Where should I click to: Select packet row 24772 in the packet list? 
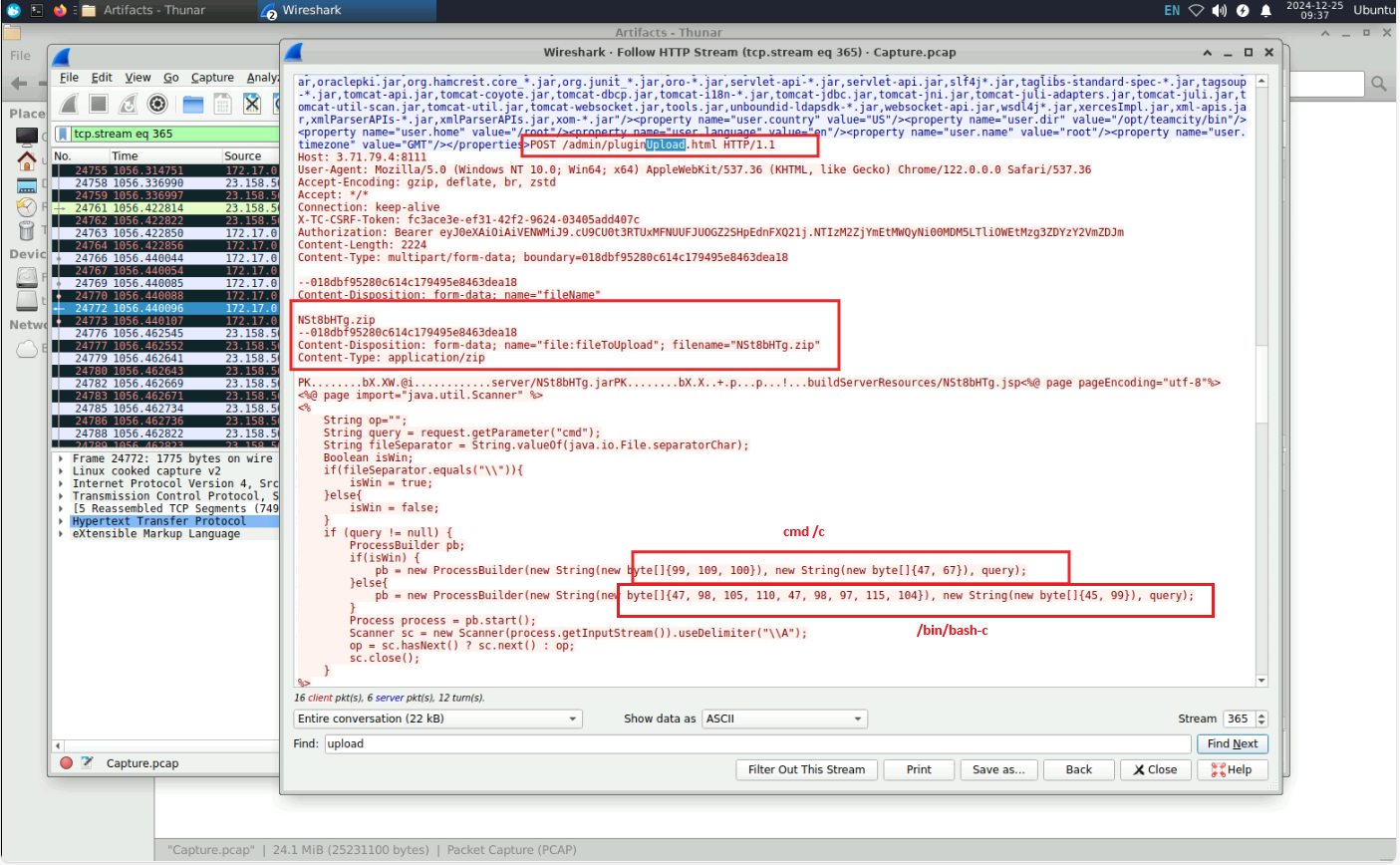(x=165, y=309)
